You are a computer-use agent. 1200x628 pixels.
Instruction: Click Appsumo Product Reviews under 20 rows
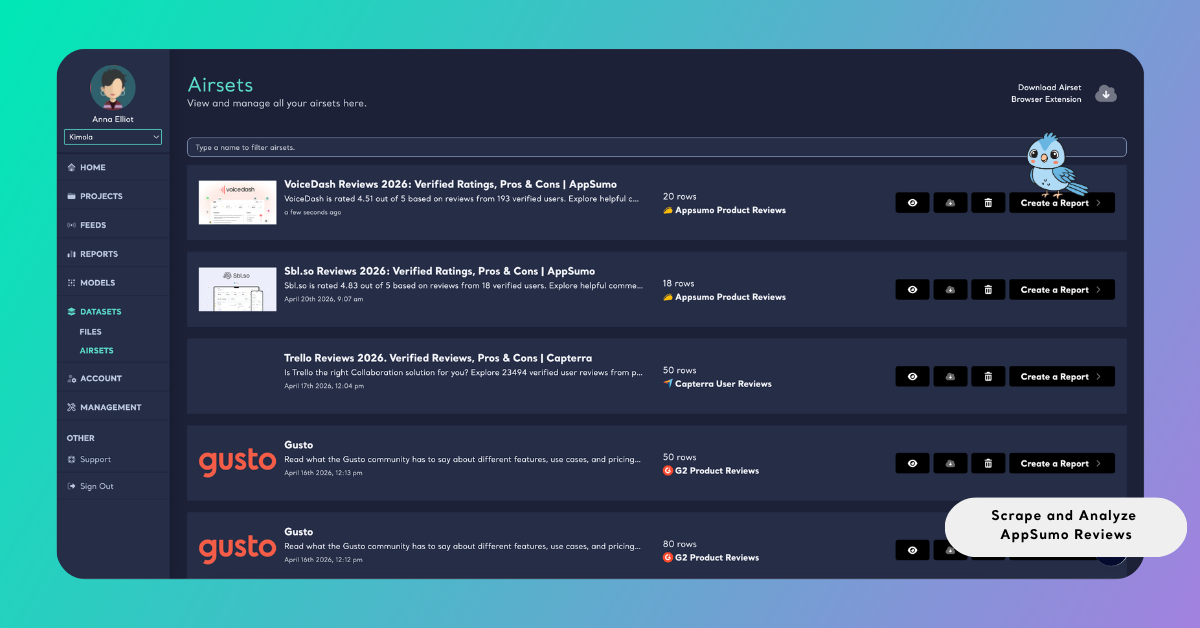pos(730,211)
